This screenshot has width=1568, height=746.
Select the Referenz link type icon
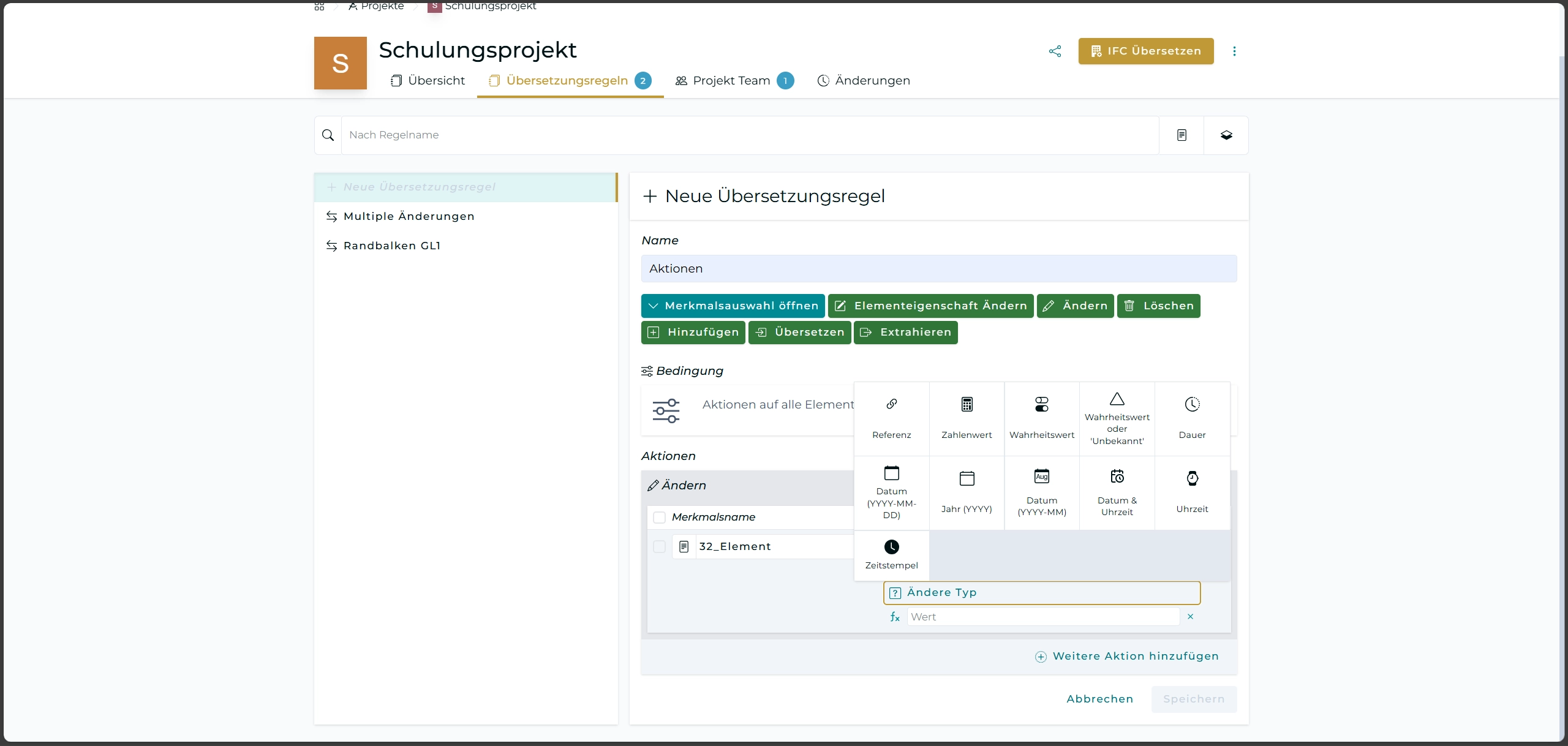coord(891,404)
